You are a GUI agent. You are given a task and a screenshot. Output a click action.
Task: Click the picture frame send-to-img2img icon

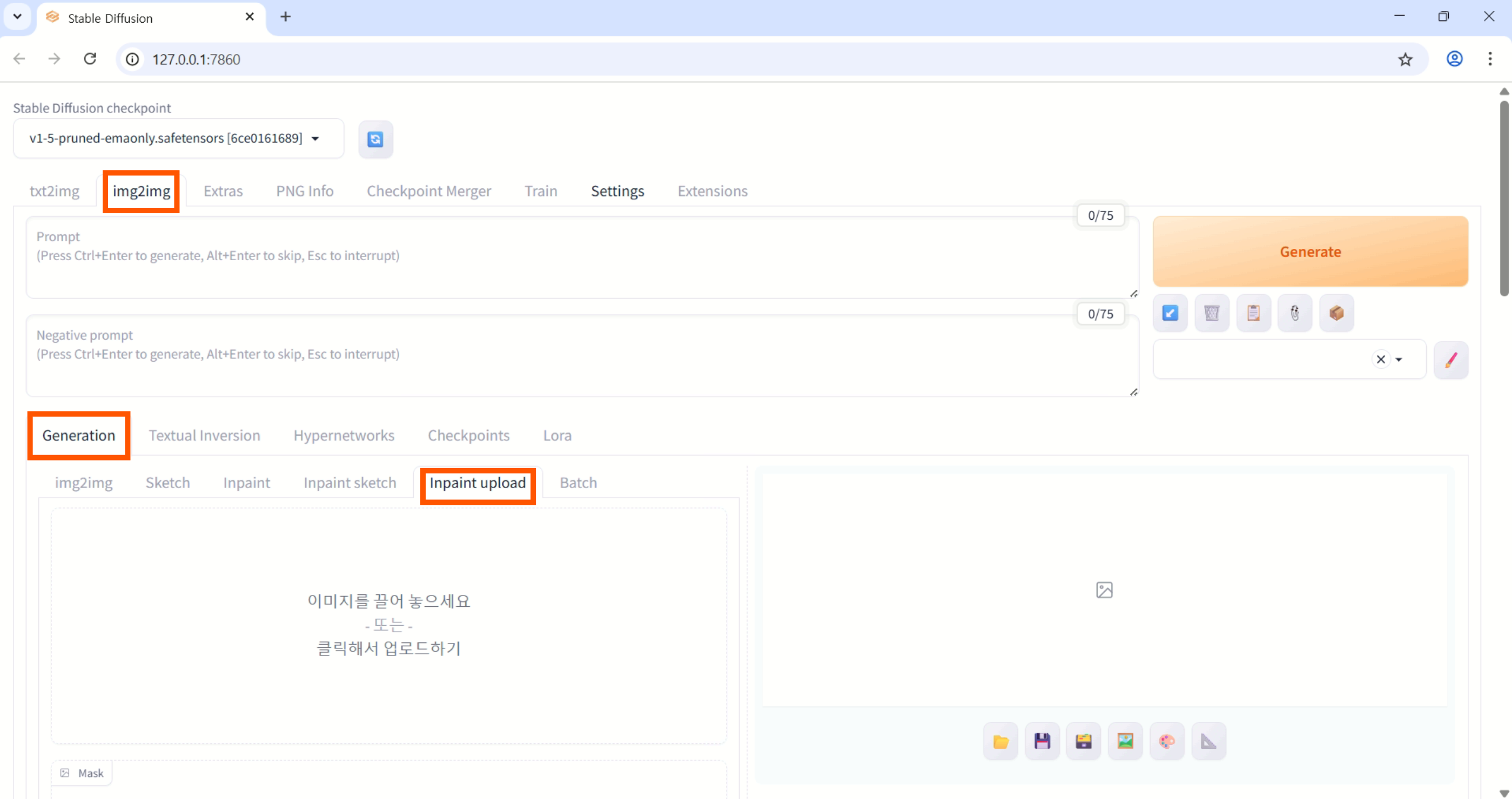click(x=1125, y=742)
